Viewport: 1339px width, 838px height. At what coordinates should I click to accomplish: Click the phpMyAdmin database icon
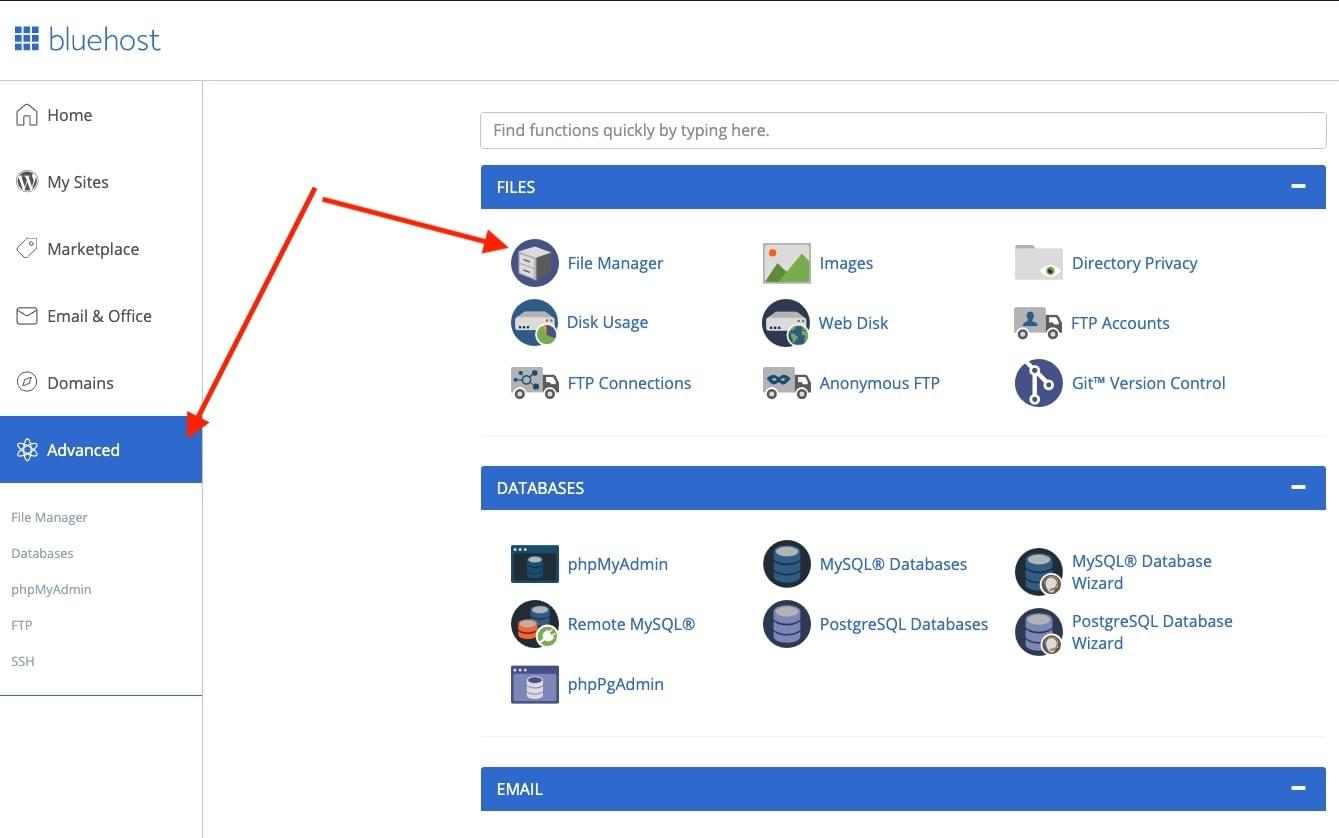coord(534,564)
